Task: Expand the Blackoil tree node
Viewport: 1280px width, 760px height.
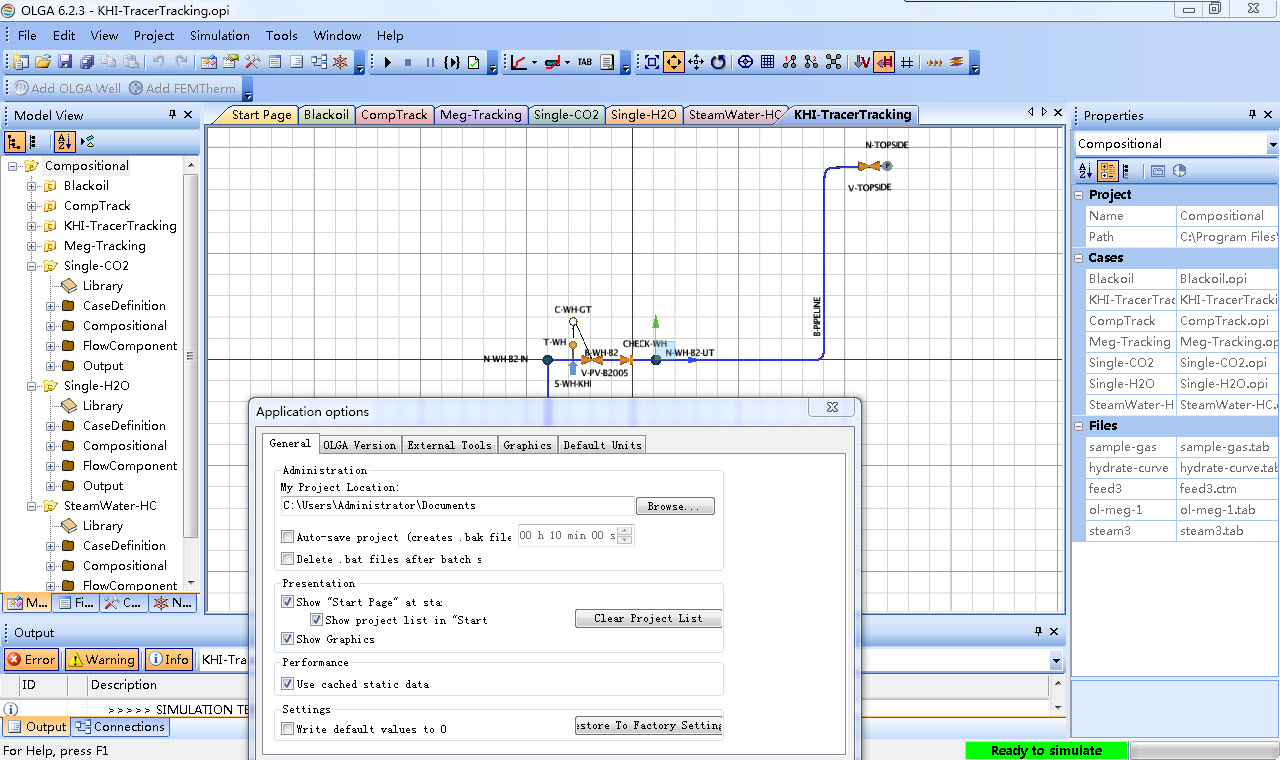Action: 31,186
